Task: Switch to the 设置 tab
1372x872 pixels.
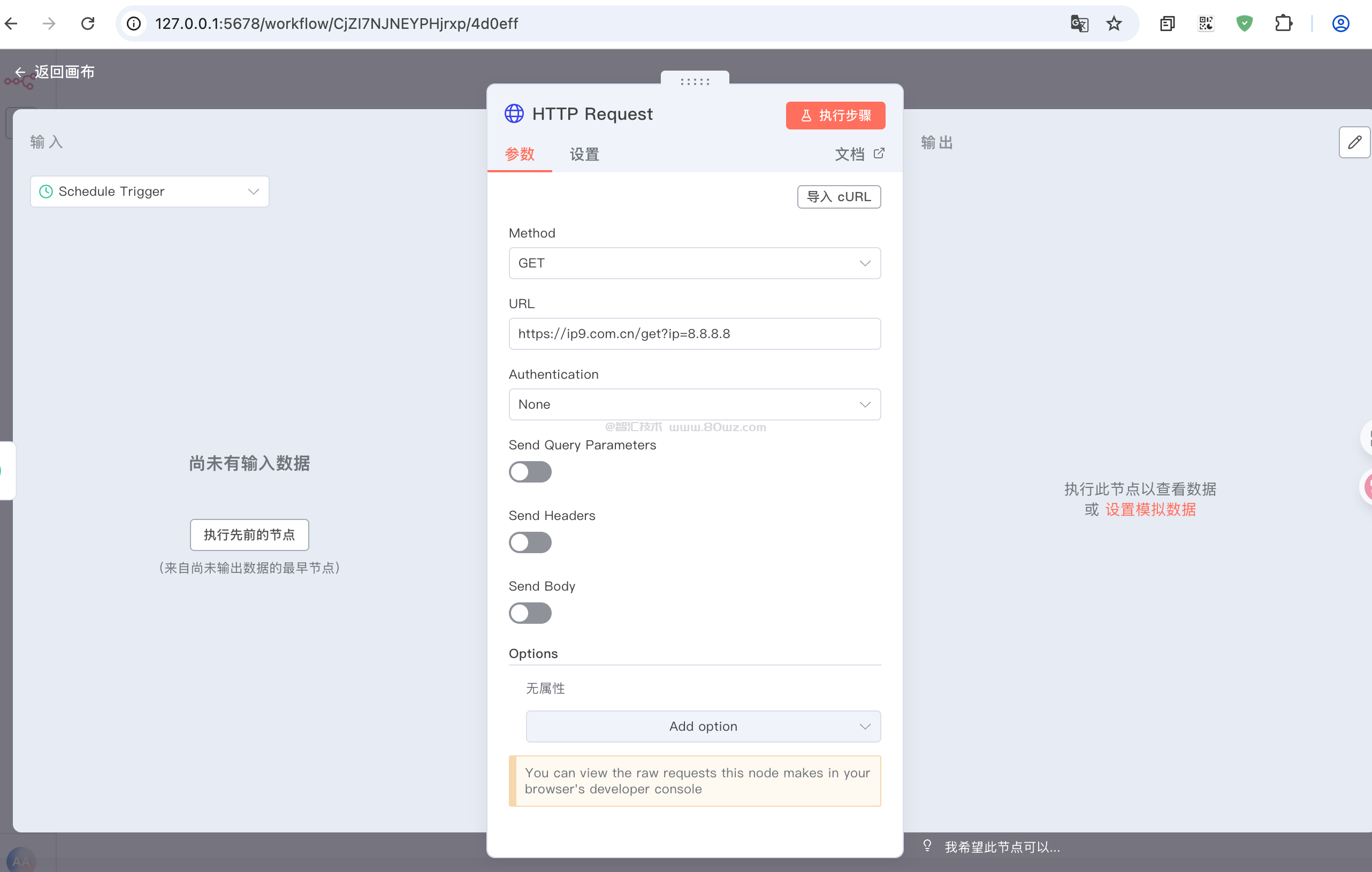Action: pos(584,154)
